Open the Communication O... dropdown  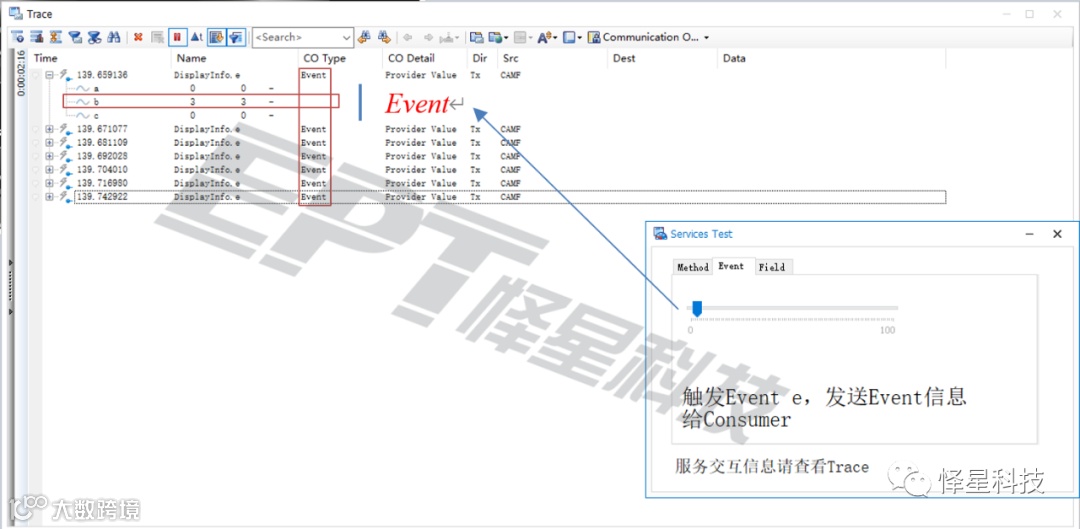click(648, 37)
